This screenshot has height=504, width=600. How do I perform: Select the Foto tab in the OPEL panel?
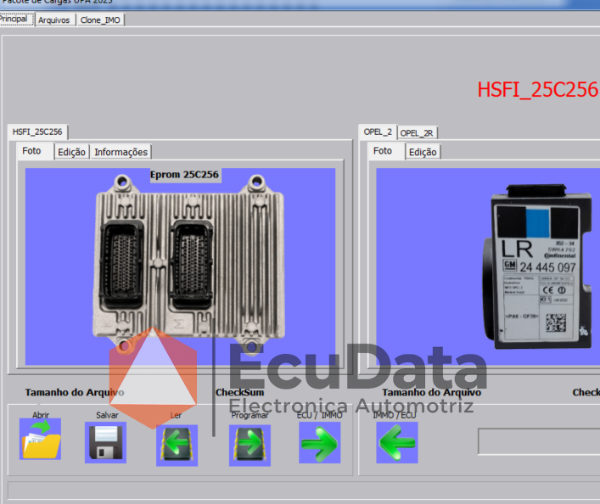(x=383, y=151)
